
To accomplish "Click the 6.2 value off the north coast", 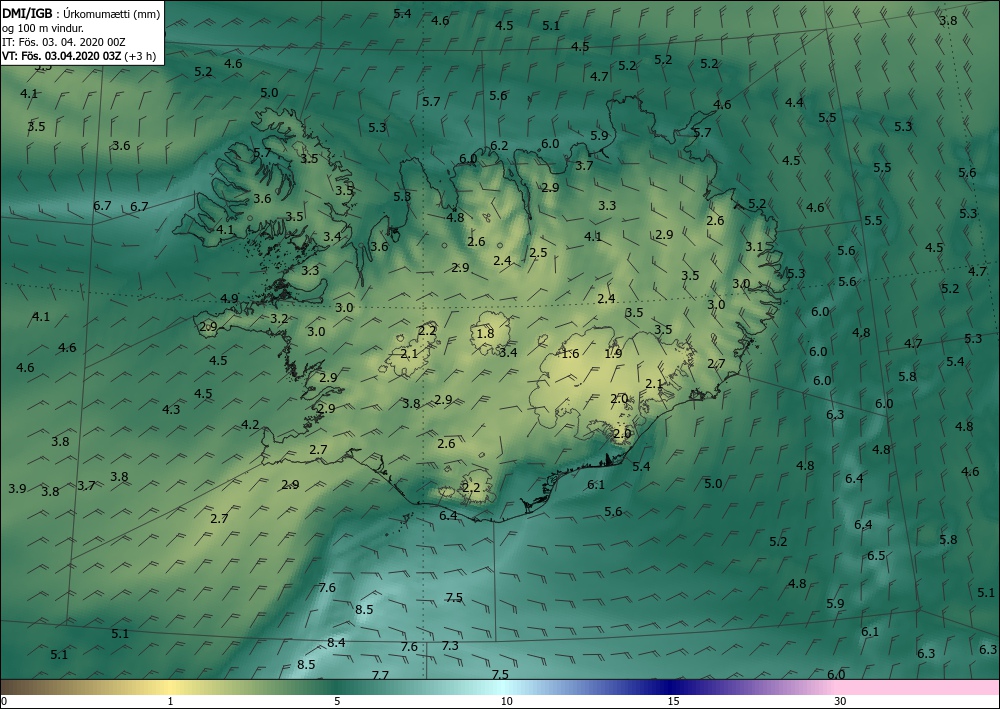I will click(x=499, y=145).
